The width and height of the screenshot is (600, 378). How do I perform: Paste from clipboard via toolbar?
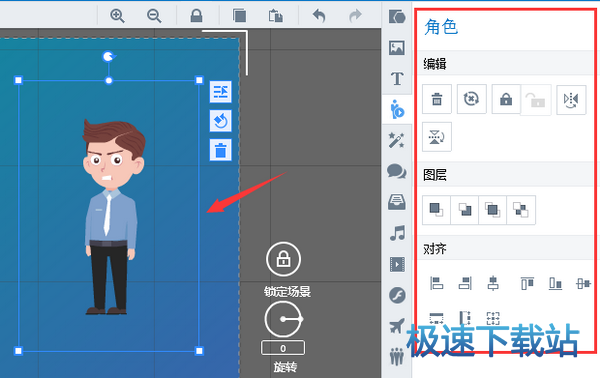click(x=276, y=16)
